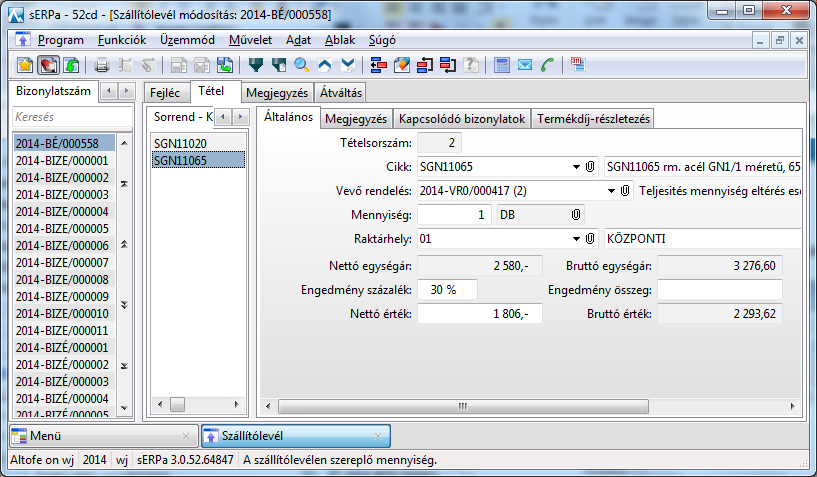Click the green phone call icon
Viewport: 817px width, 477px height.
546,66
